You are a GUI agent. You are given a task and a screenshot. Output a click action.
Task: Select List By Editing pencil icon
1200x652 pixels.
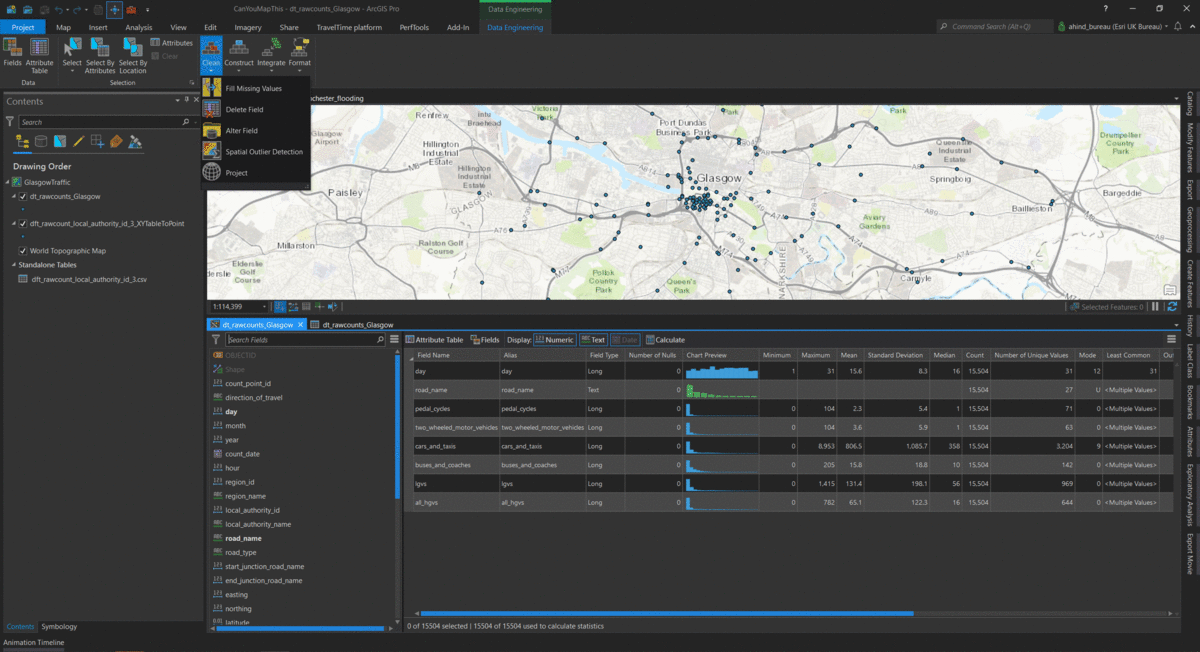pos(79,142)
